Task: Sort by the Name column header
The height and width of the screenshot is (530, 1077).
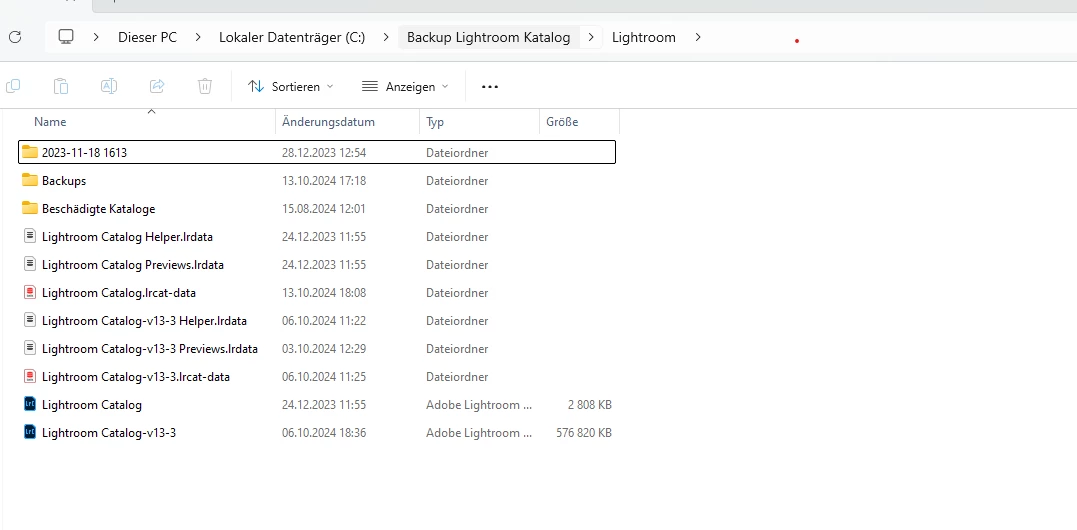Action: 50,122
